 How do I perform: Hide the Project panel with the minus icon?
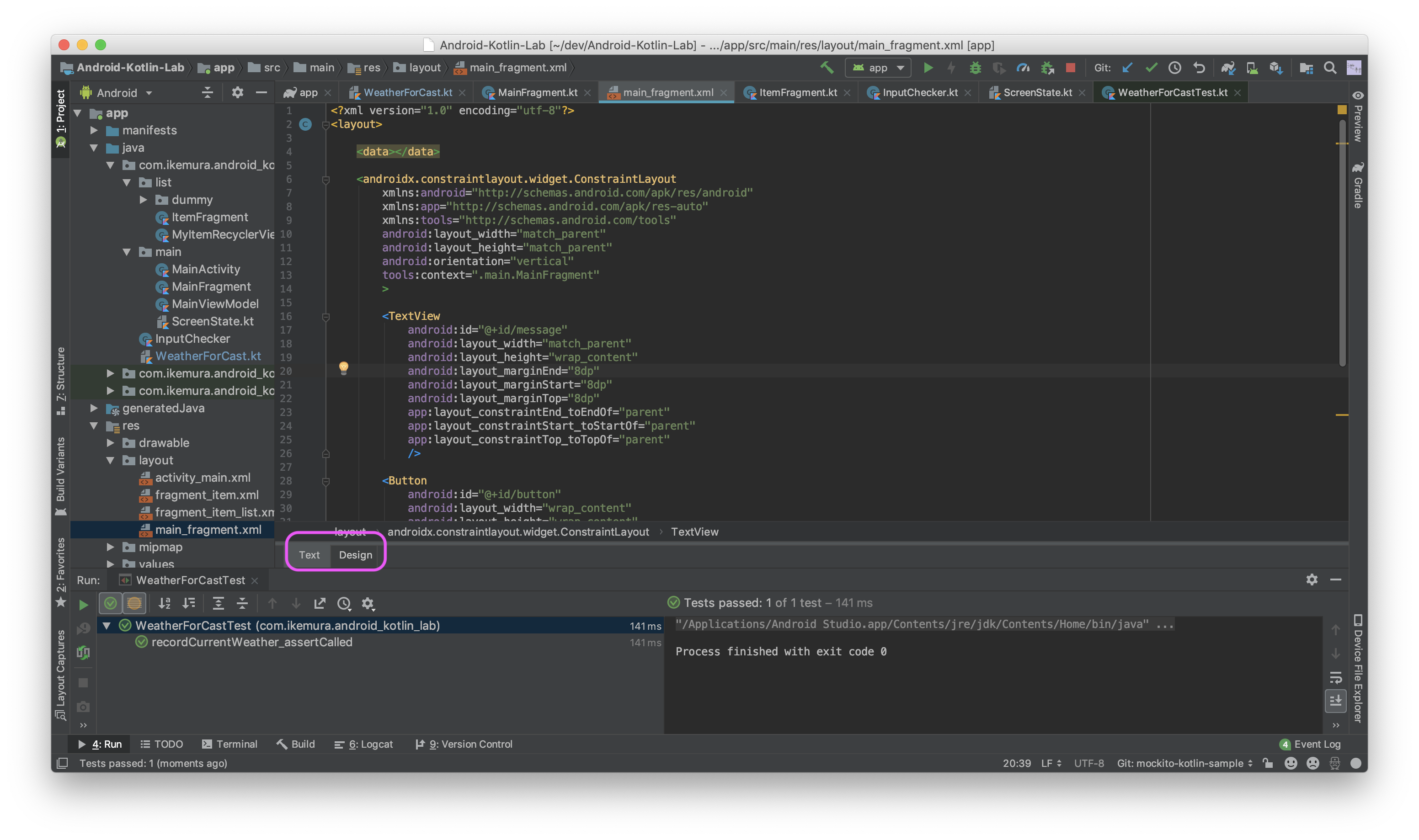point(261,93)
